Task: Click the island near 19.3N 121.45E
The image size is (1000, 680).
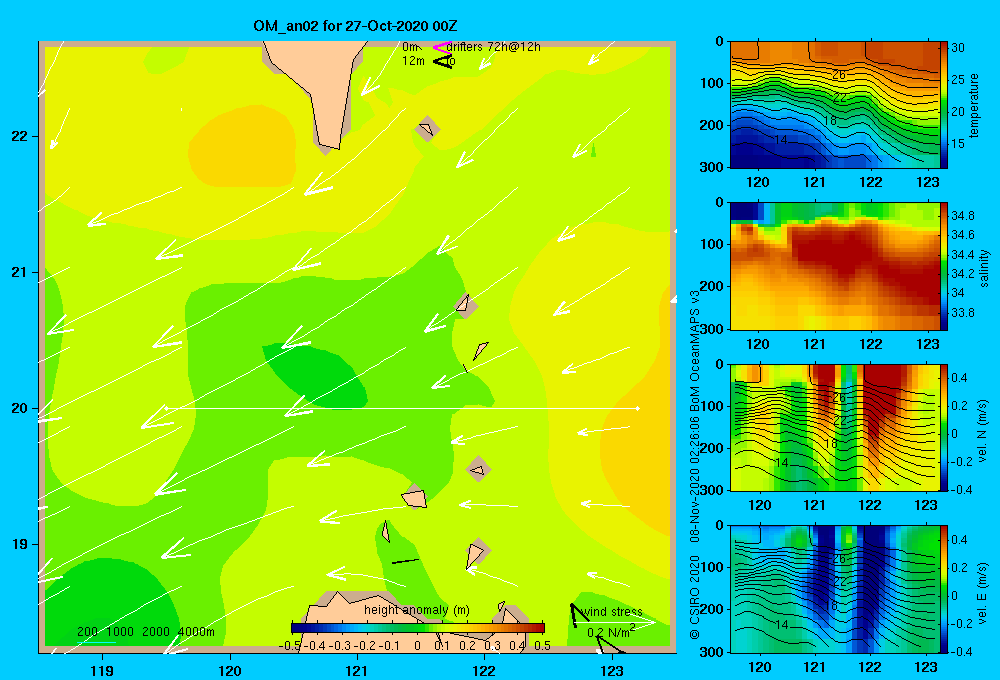Action: pyautogui.click(x=415, y=498)
